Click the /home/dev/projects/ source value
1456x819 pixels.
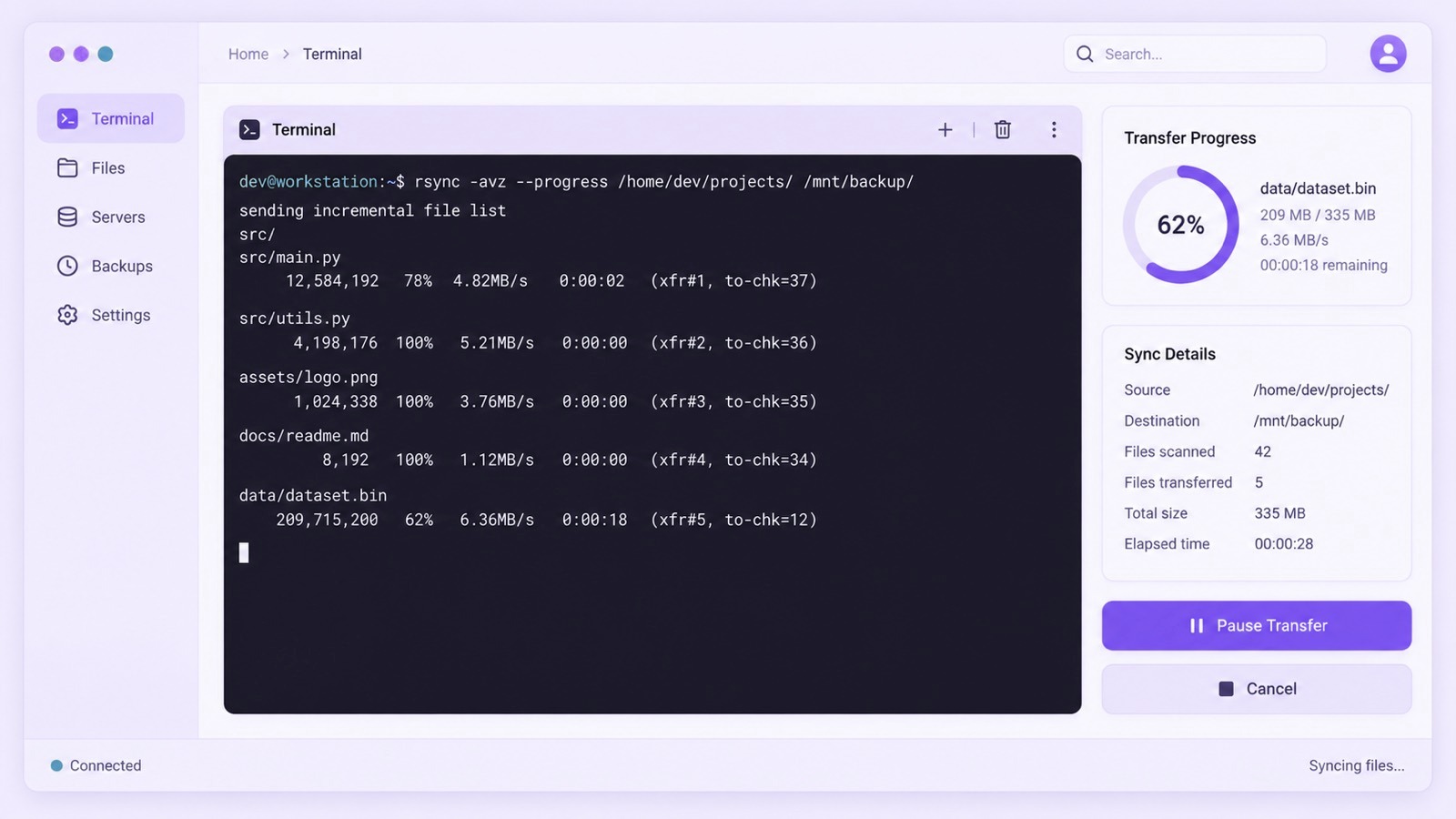1320,389
